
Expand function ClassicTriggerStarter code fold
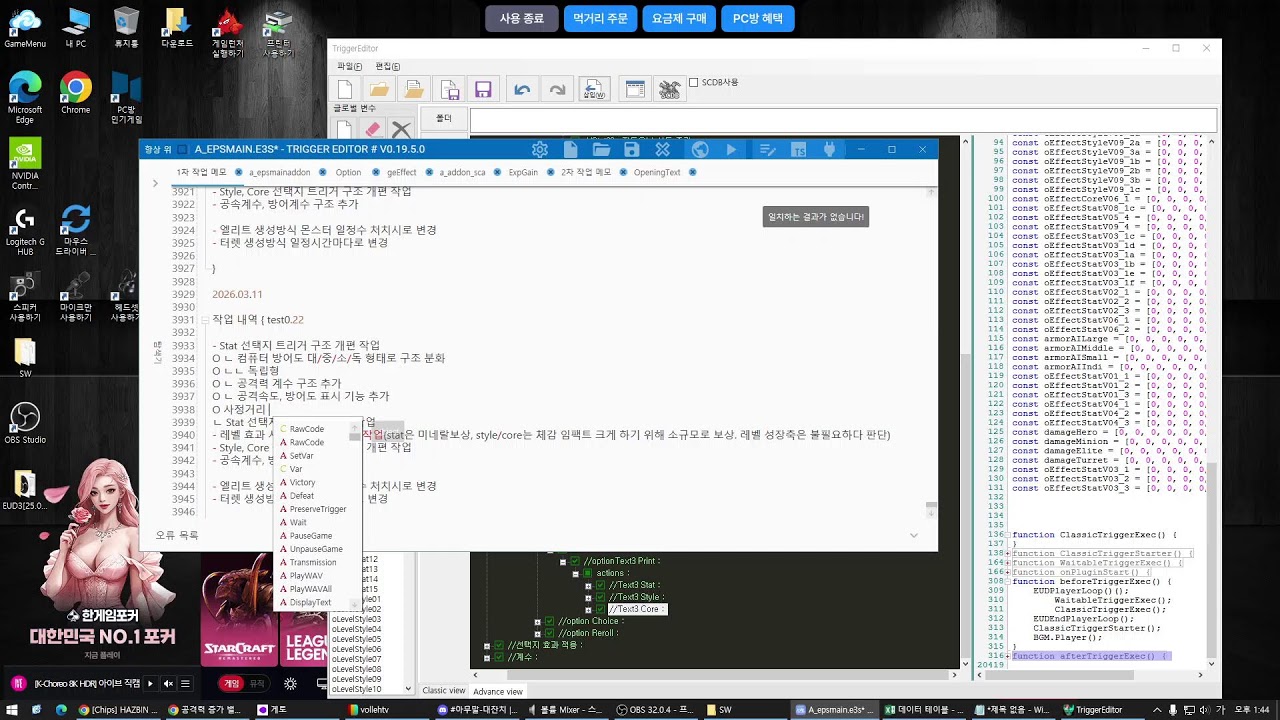(1008, 554)
